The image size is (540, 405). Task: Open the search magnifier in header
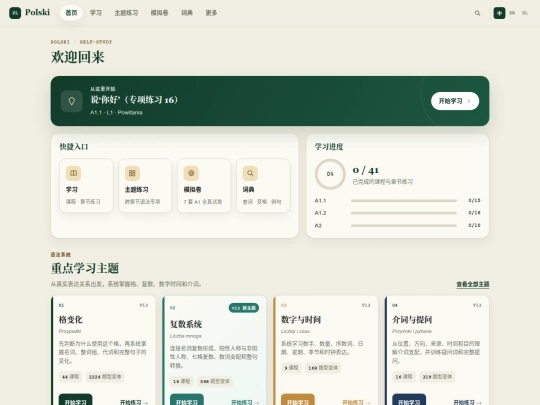477,13
